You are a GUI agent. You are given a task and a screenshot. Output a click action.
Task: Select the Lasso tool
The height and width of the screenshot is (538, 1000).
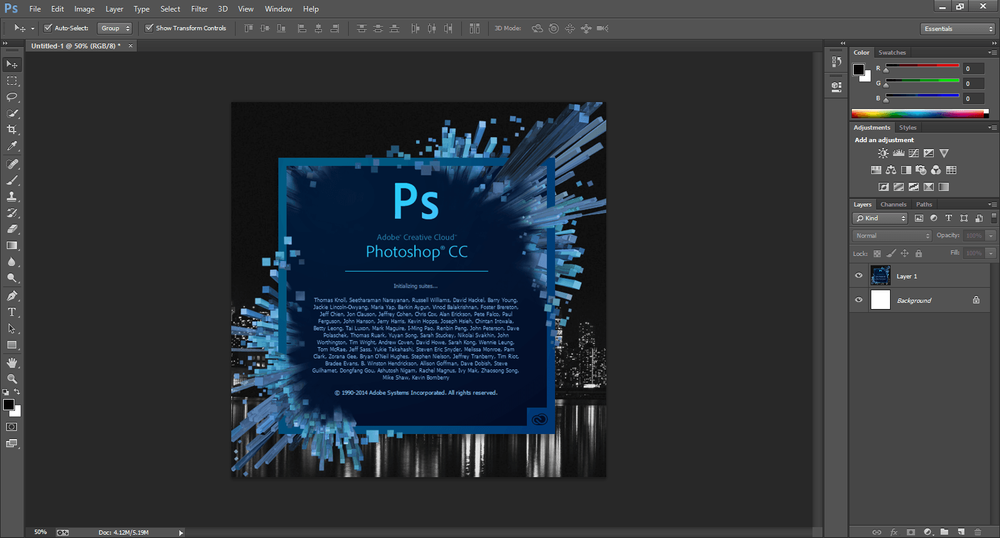[11, 97]
